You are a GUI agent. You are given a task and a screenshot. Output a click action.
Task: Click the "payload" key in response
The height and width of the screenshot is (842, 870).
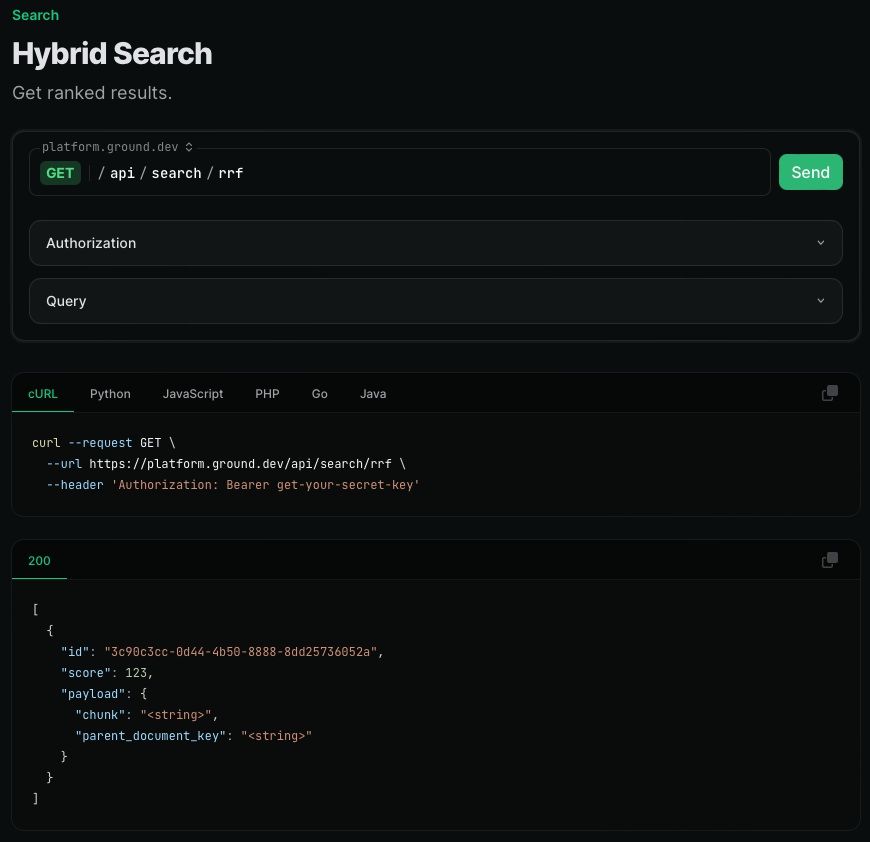coord(93,694)
